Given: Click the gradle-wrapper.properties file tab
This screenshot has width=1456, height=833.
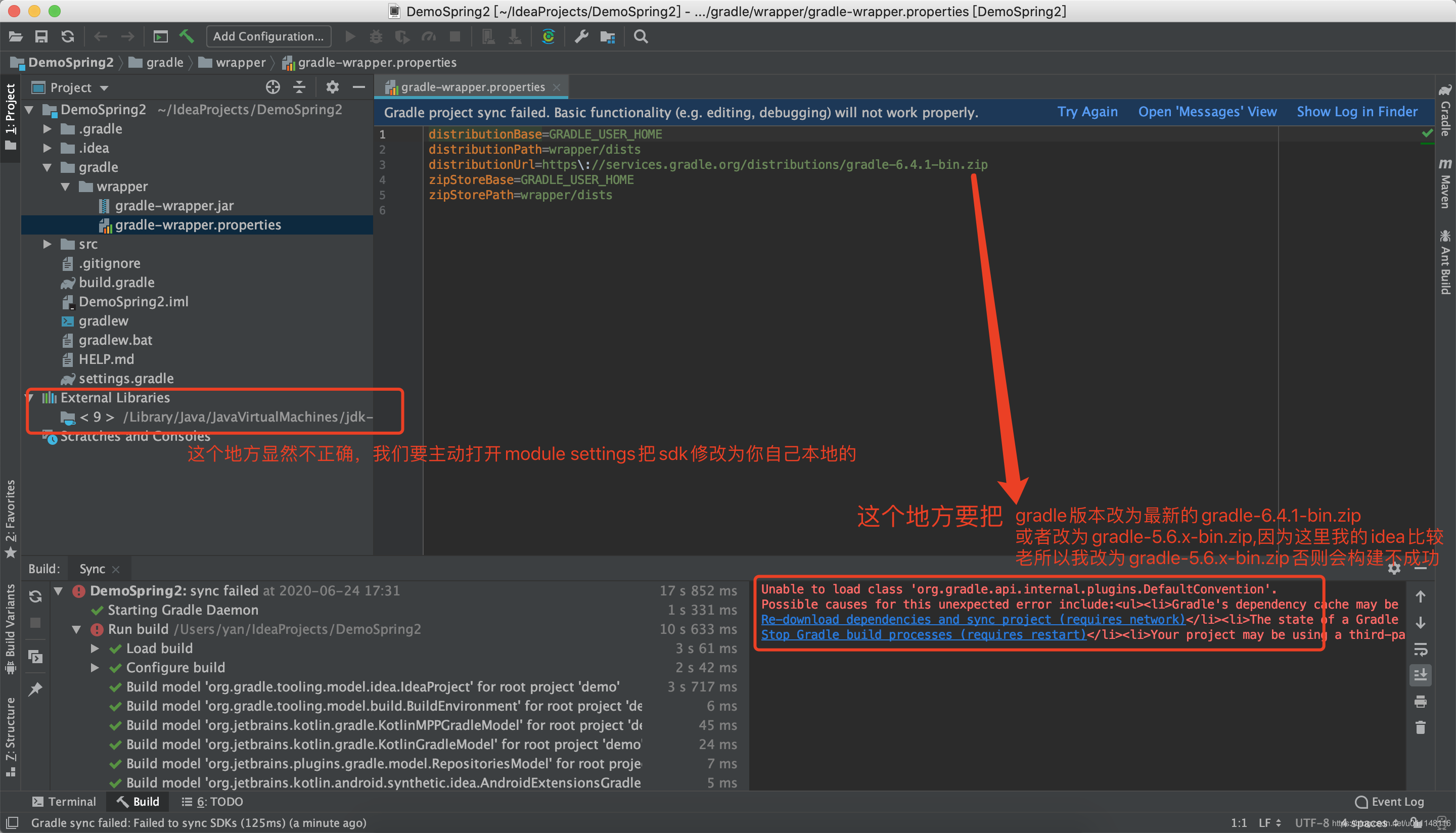Looking at the screenshot, I should tap(470, 88).
